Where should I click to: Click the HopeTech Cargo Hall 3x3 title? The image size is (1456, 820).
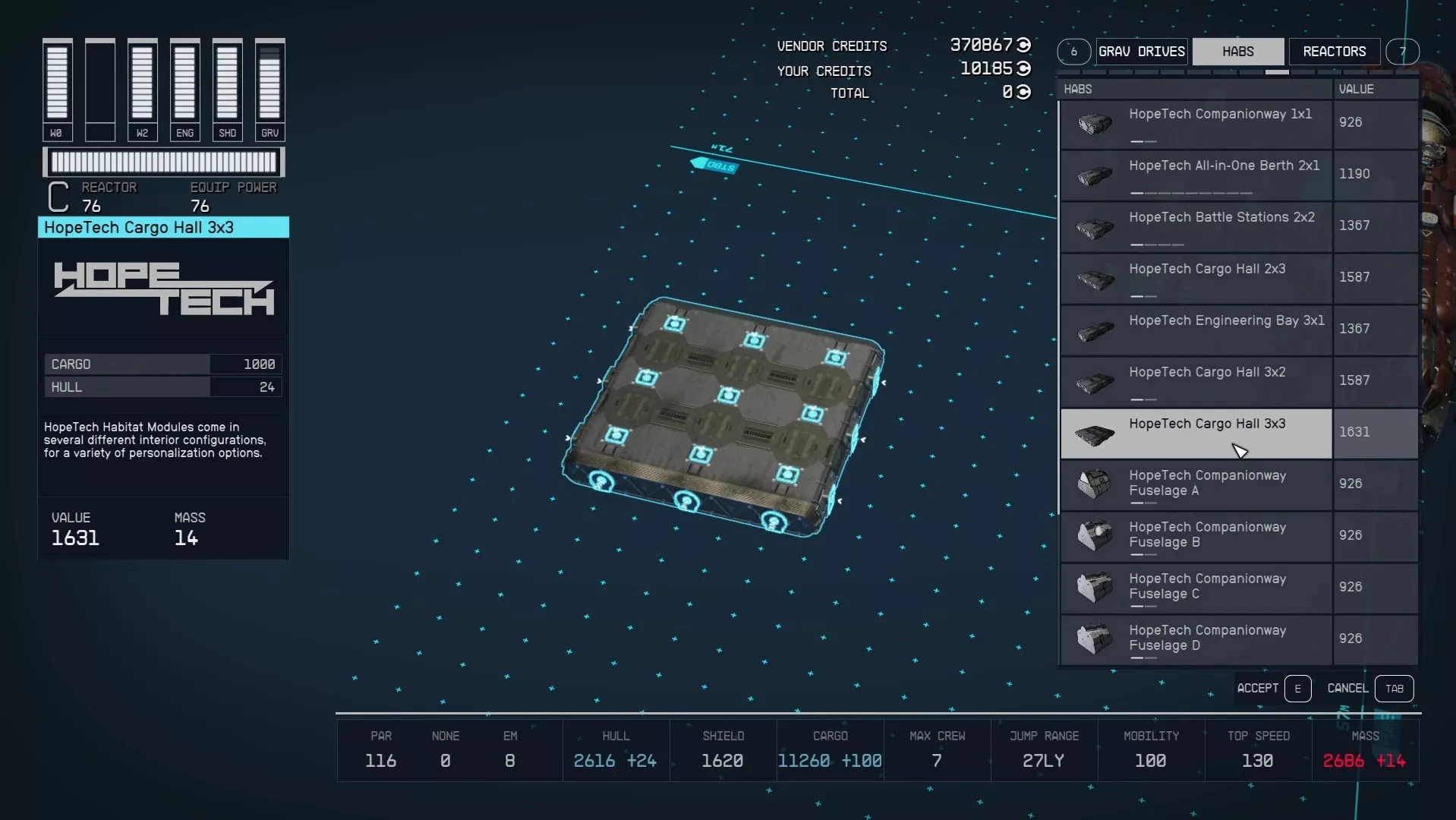point(163,228)
